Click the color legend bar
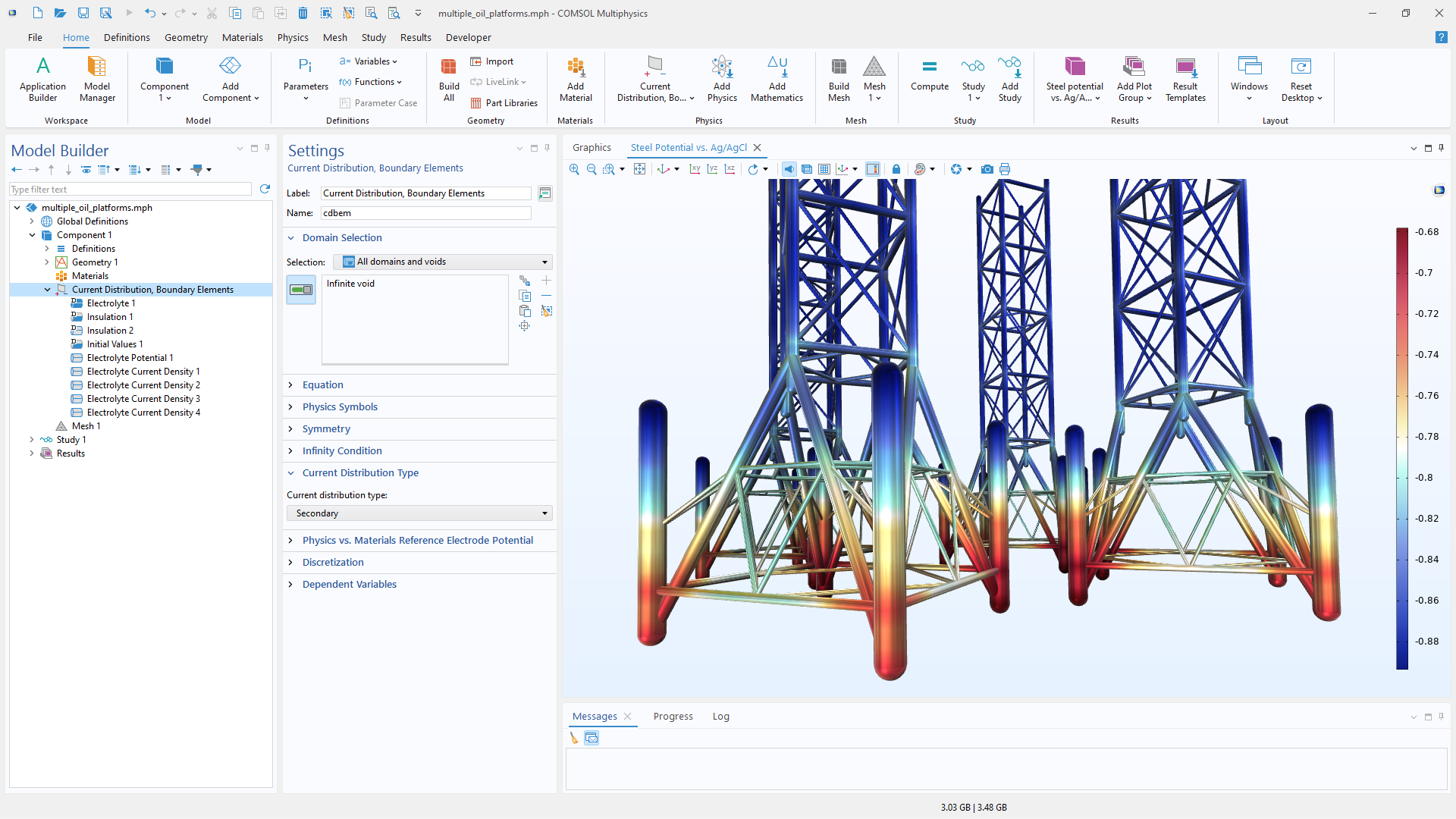Viewport: 1456px width, 819px height. pyautogui.click(x=1402, y=447)
